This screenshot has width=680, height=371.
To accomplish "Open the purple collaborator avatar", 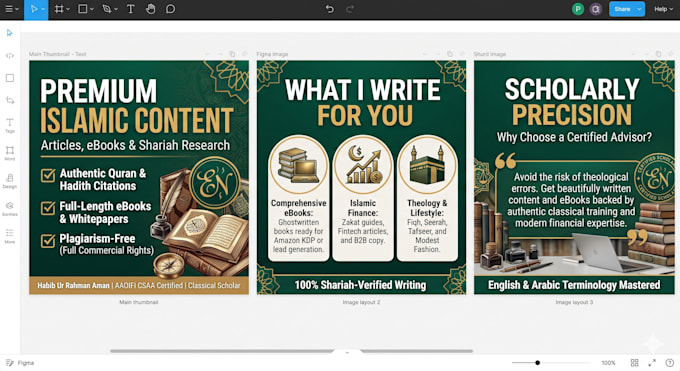I will [x=596, y=9].
